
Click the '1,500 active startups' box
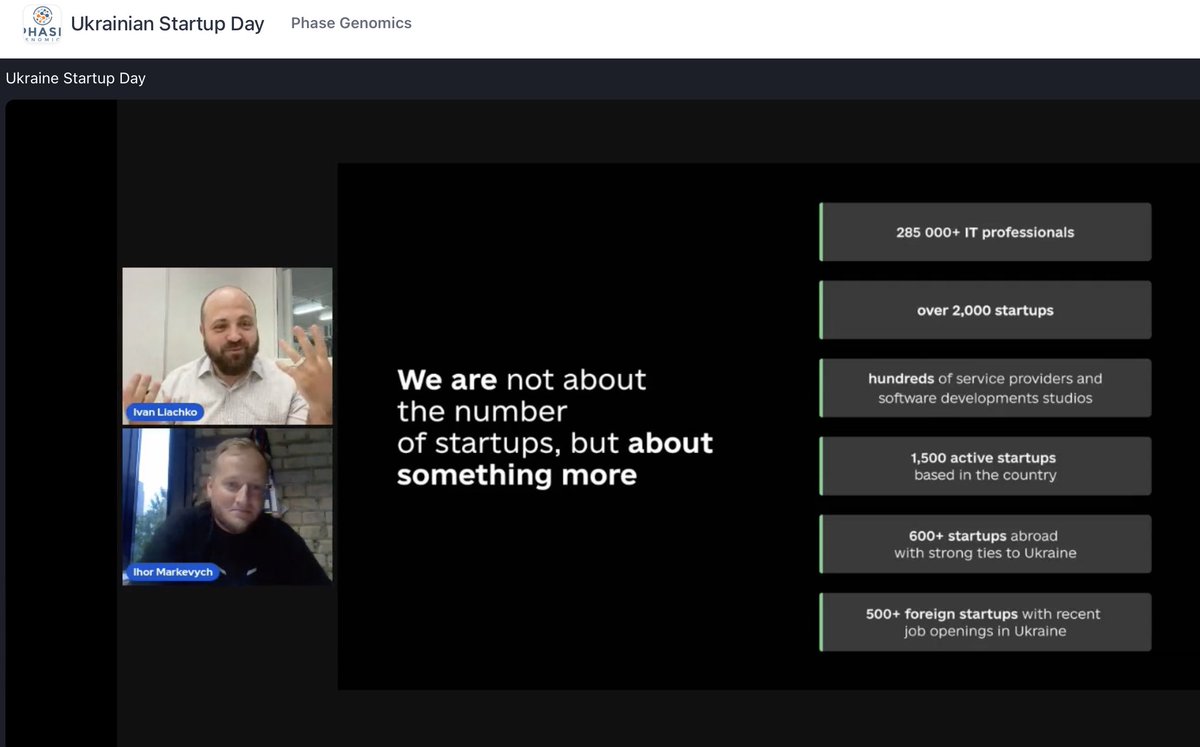tap(985, 466)
